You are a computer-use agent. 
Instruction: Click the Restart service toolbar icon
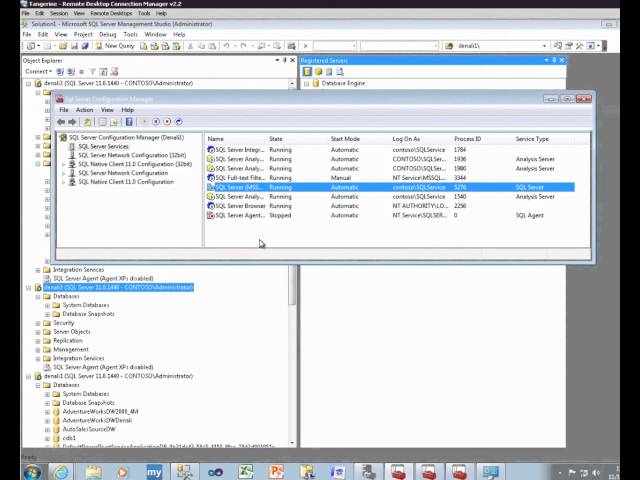[x=179, y=122]
